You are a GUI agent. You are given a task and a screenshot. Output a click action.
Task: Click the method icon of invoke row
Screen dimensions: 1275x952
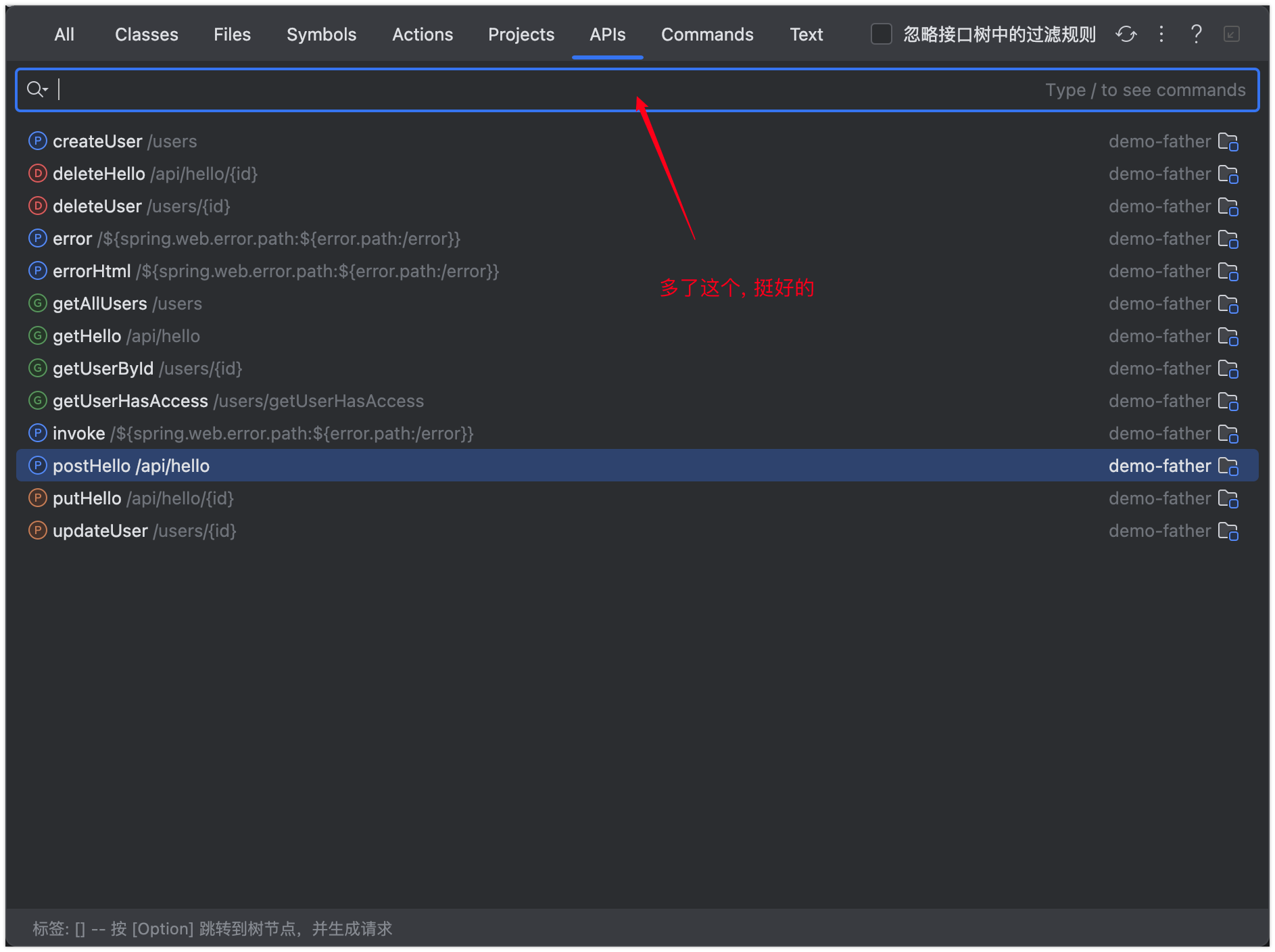[38, 433]
